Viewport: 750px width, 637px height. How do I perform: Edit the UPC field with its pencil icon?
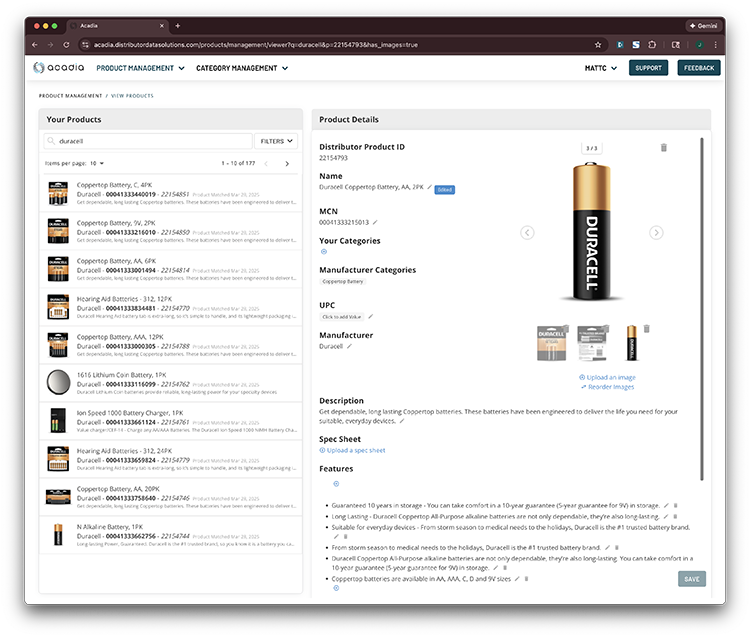pos(371,316)
